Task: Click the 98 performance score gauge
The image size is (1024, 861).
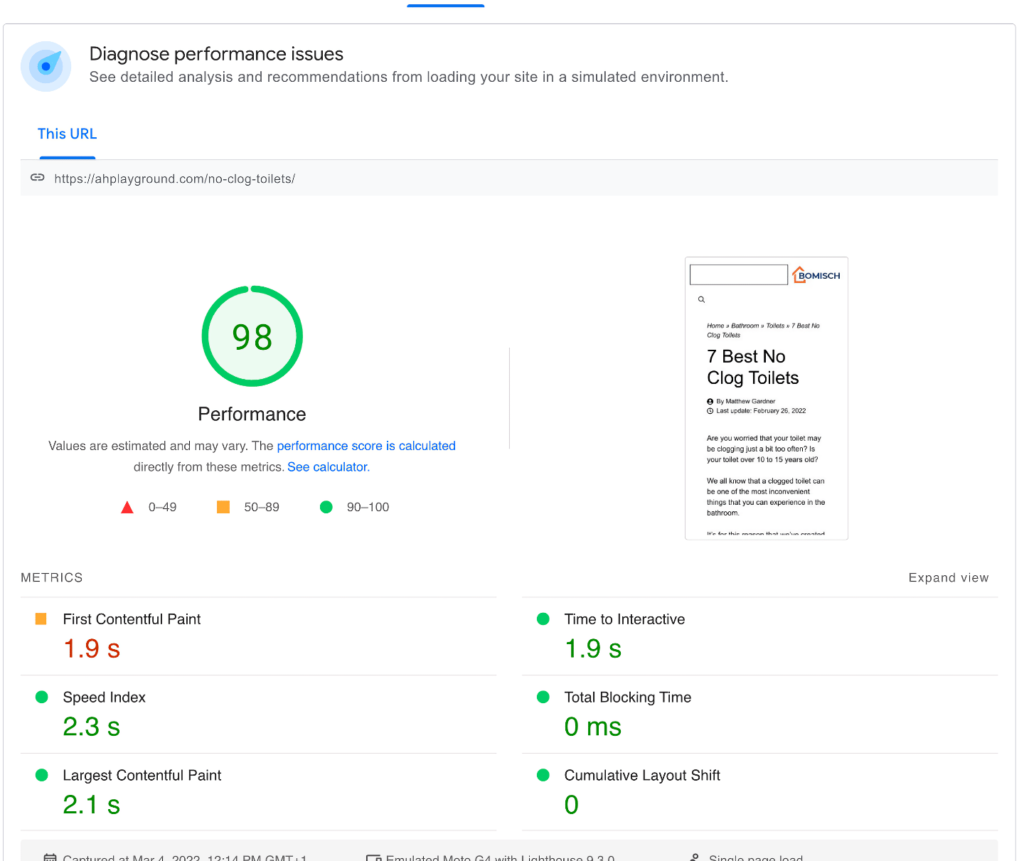Action: (252, 337)
